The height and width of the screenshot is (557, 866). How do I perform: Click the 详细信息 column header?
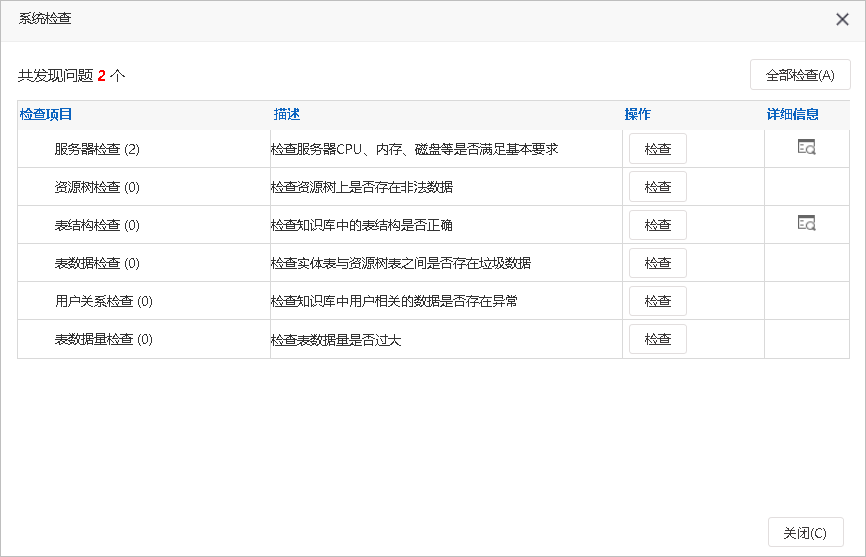(793, 114)
